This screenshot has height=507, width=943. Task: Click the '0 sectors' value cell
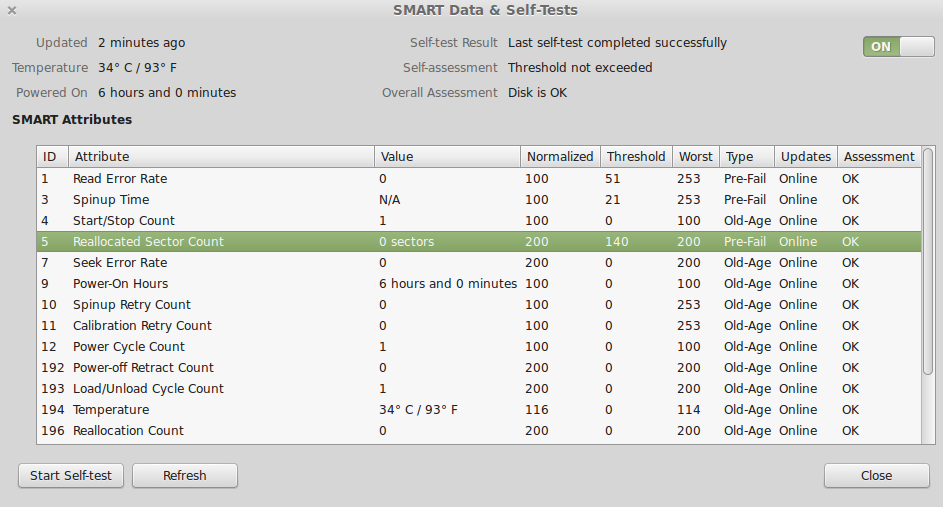tap(406, 242)
